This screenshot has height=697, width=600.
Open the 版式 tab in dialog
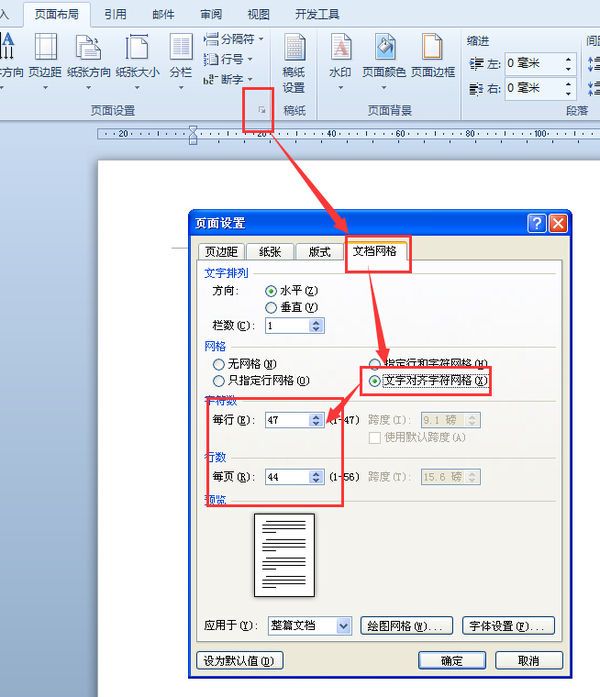[x=319, y=252]
